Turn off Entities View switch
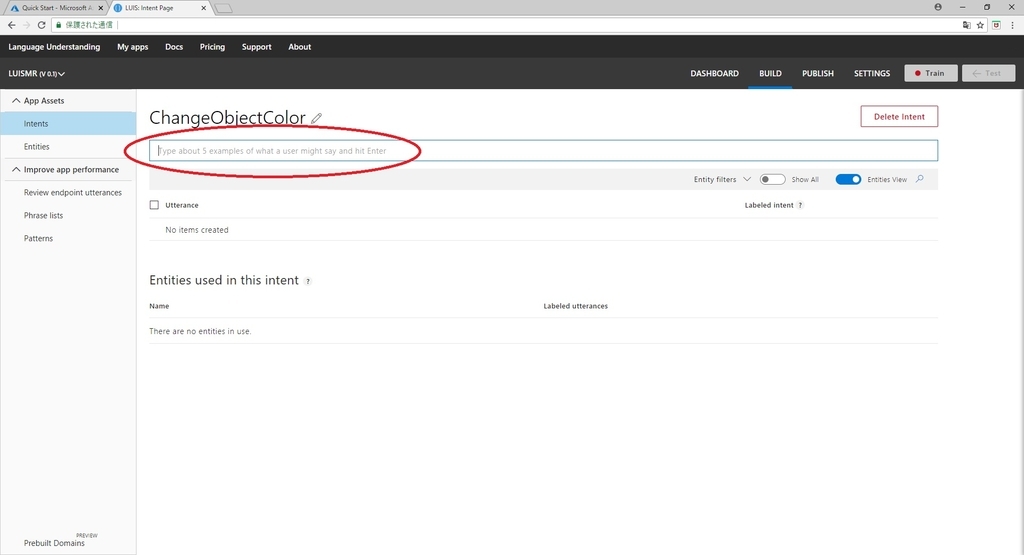This screenshot has height=555, width=1024. click(848, 179)
